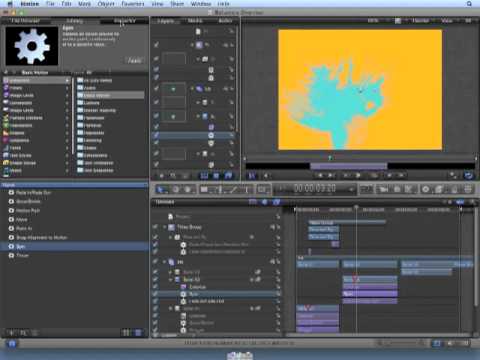Click the timeline playhead at ruler
Screen dimensions: 480x360
[x=356, y=208]
